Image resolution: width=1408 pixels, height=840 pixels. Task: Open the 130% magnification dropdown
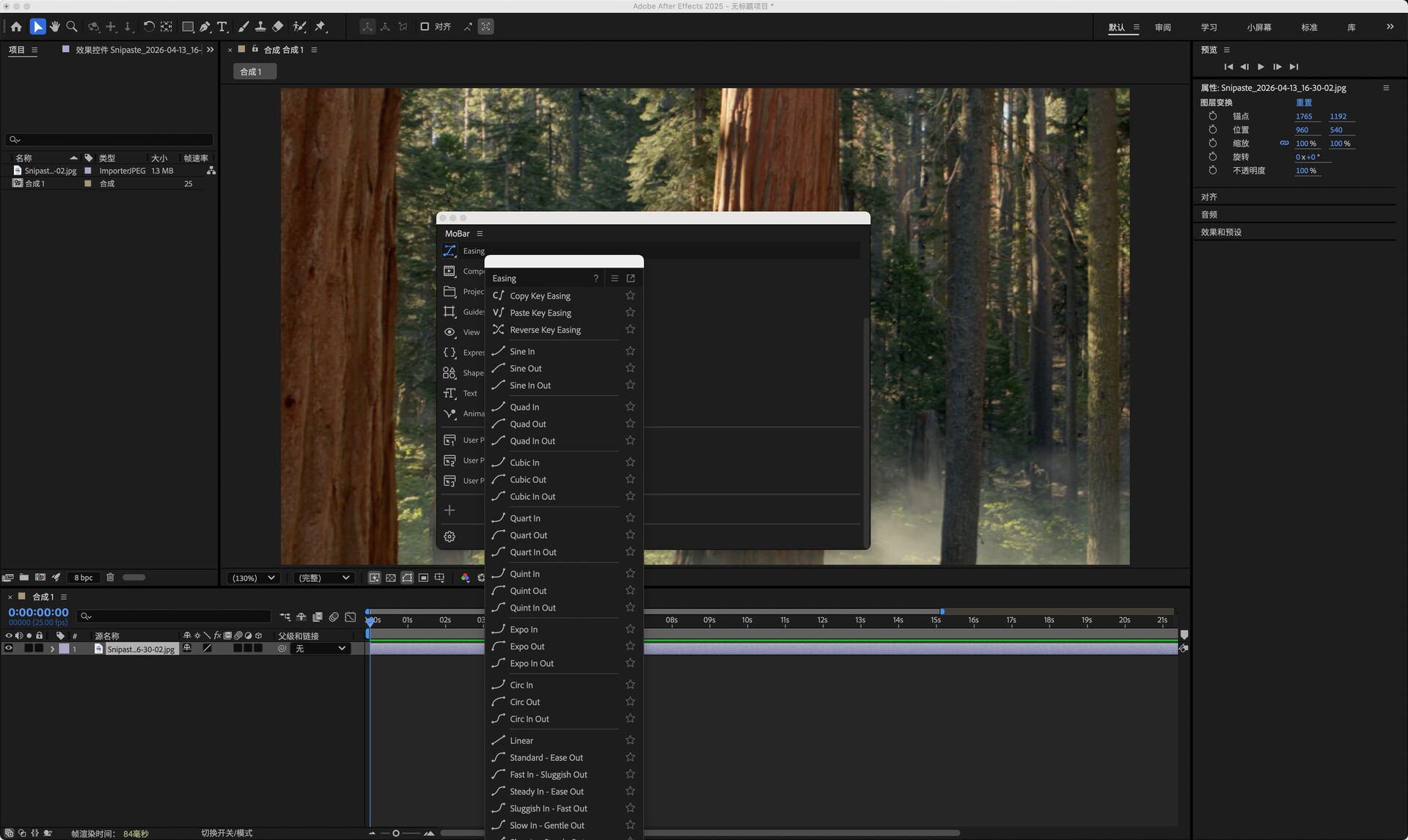click(x=254, y=578)
